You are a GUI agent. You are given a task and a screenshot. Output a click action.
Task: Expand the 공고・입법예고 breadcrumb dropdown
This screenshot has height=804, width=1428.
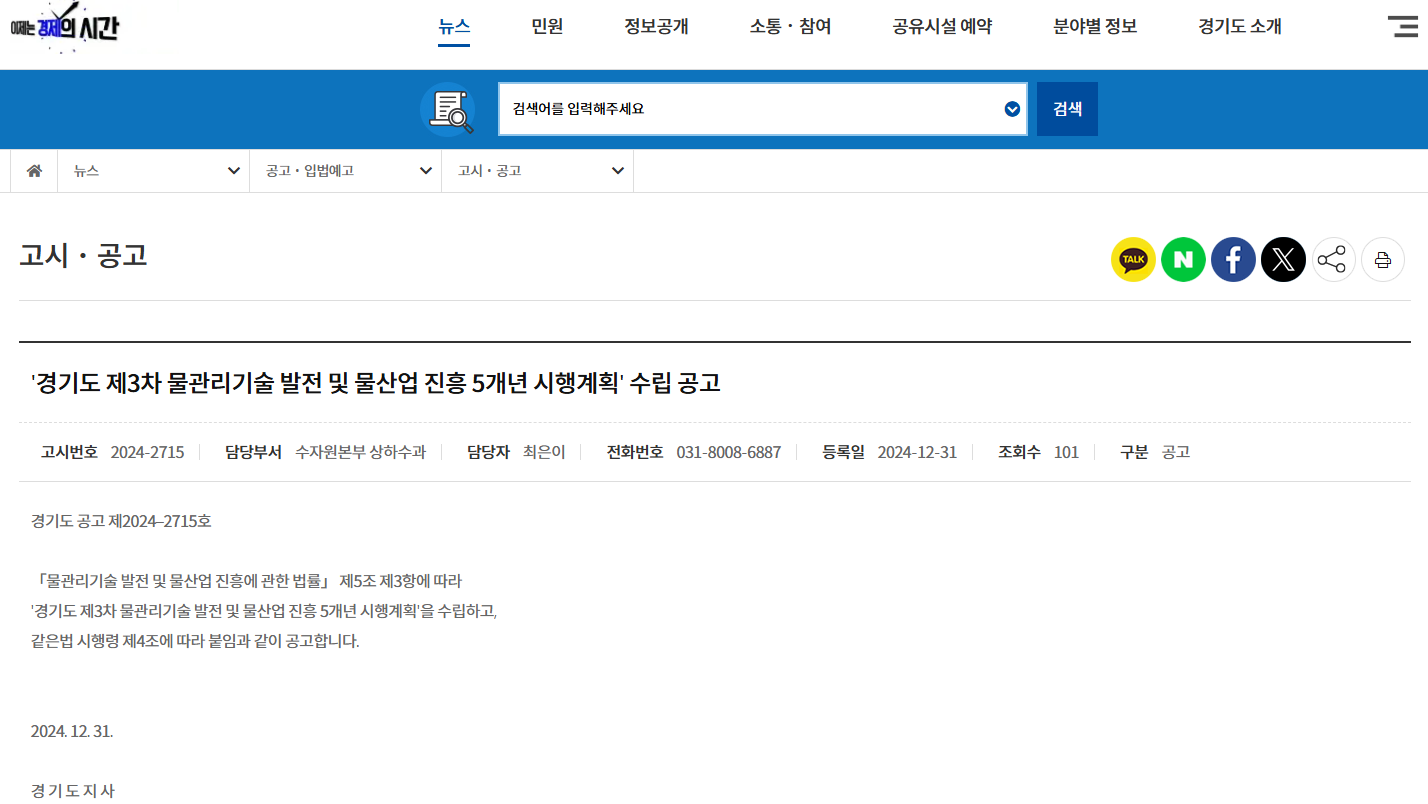pos(345,171)
